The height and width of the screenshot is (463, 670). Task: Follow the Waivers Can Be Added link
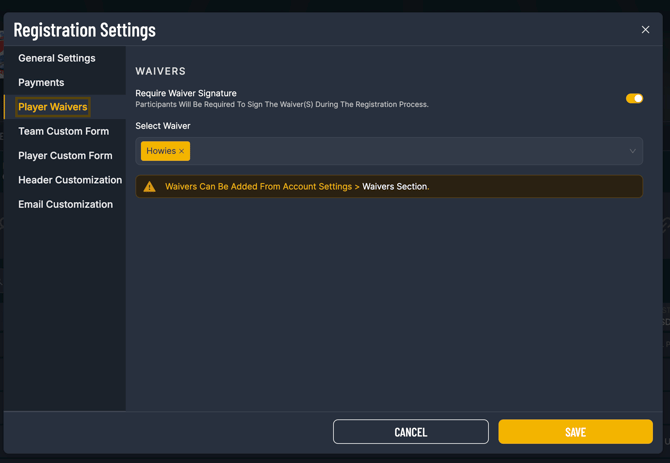tap(258, 187)
